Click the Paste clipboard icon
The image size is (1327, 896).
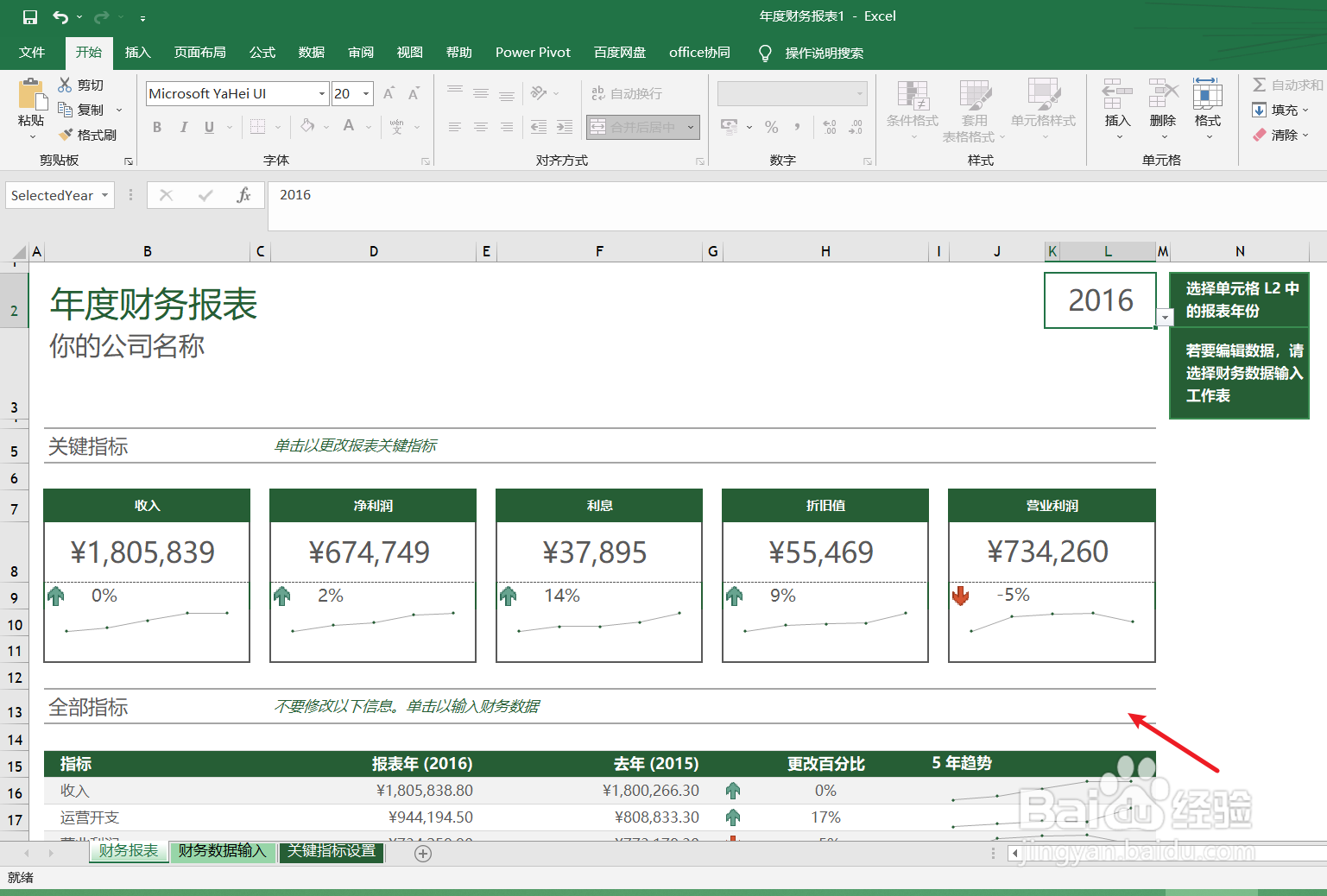(x=31, y=94)
